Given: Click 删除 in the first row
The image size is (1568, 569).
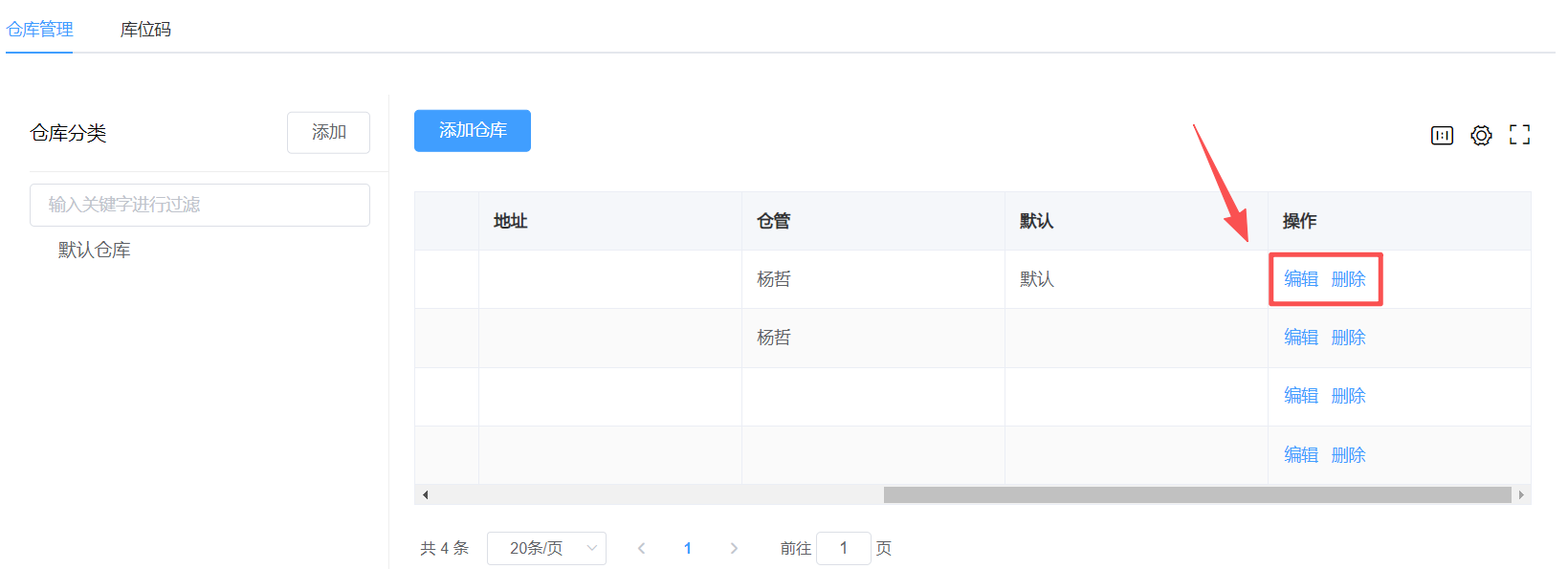Looking at the screenshot, I should click(x=1348, y=279).
